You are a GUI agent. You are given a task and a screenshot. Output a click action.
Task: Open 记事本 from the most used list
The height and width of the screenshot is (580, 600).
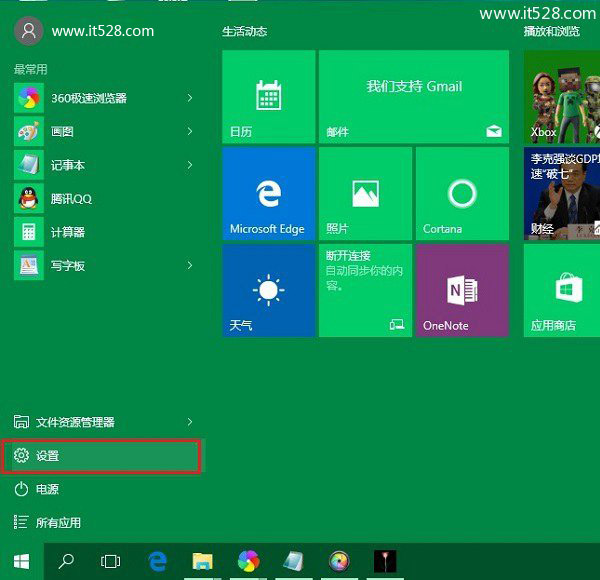coord(104,165)
